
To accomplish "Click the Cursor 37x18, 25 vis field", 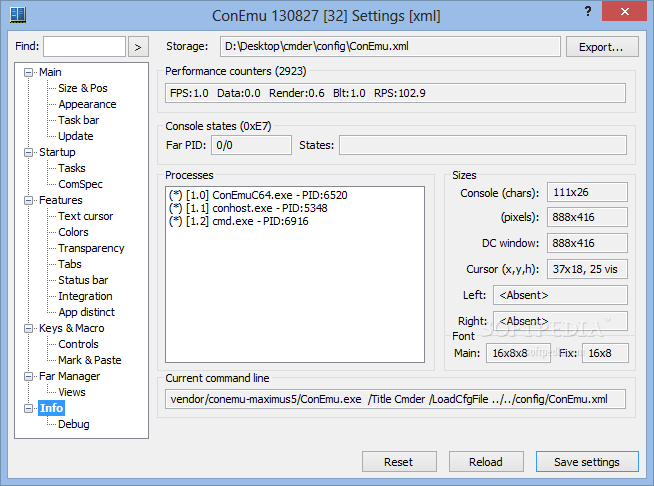I will (x=587, y=269).
